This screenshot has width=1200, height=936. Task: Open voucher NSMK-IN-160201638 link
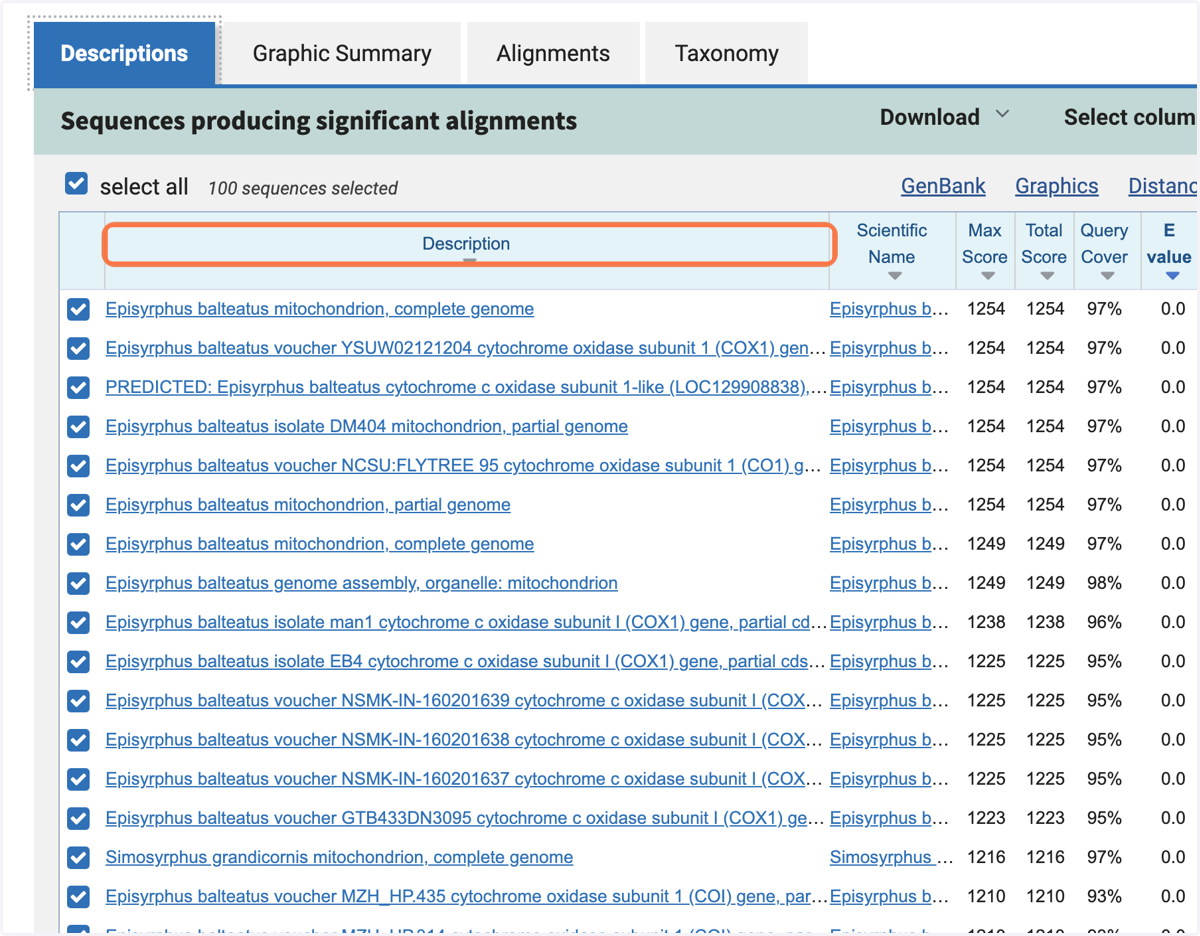[x=466, y=739]
